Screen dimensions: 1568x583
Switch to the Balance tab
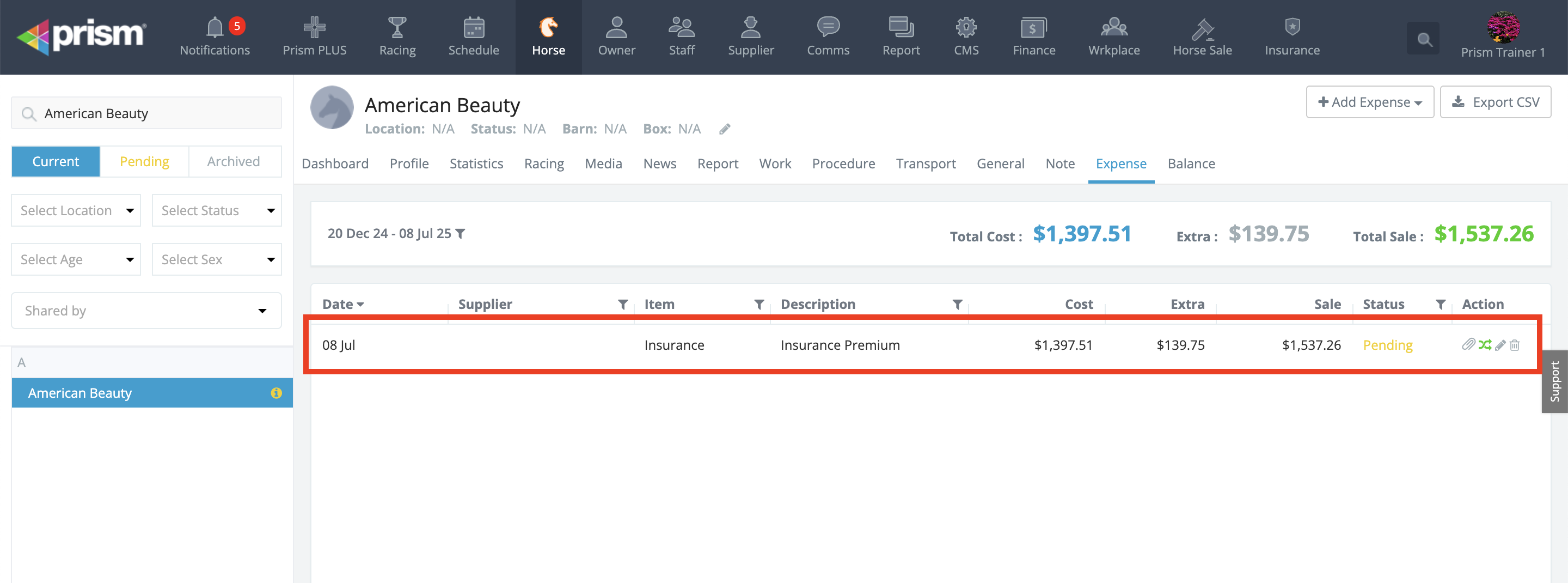click(x=1191, y=163)
